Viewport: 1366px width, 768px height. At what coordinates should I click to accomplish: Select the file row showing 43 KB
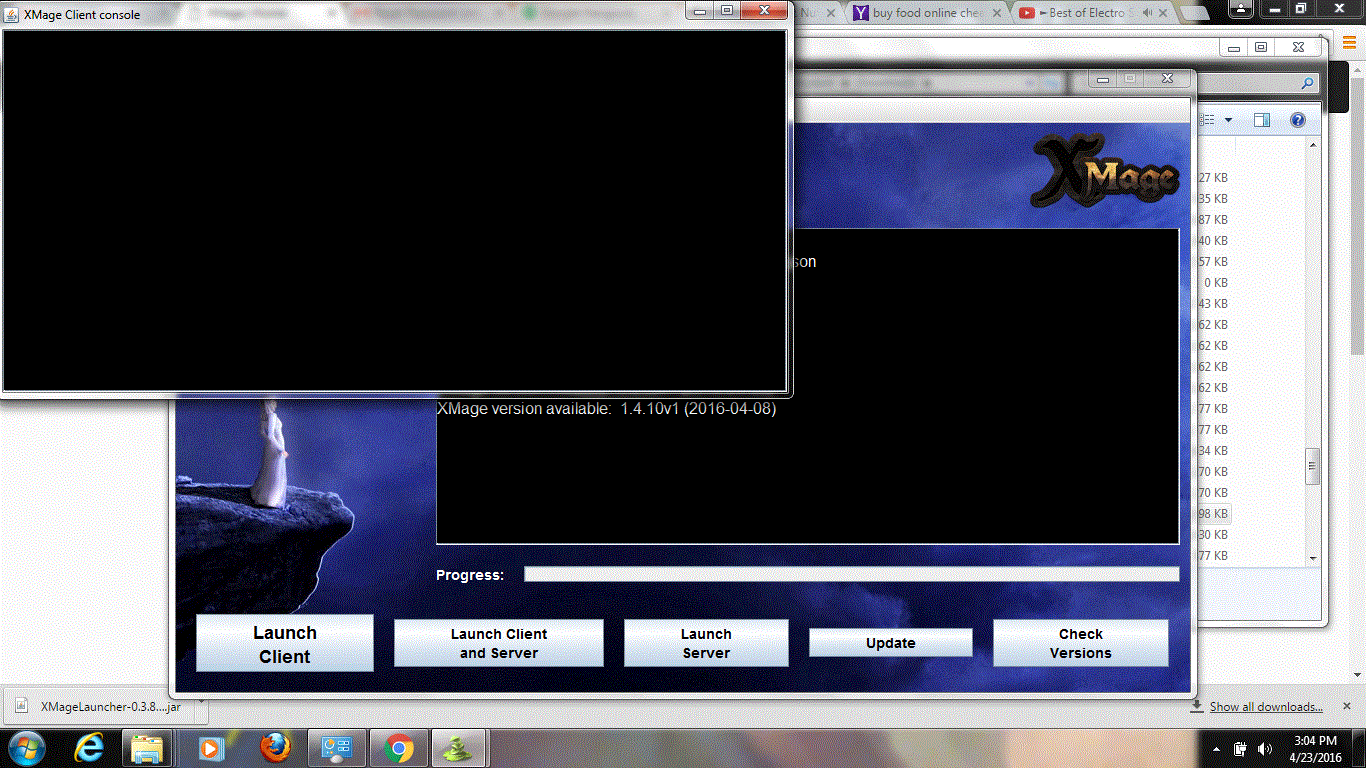[x=1213, y=304]
